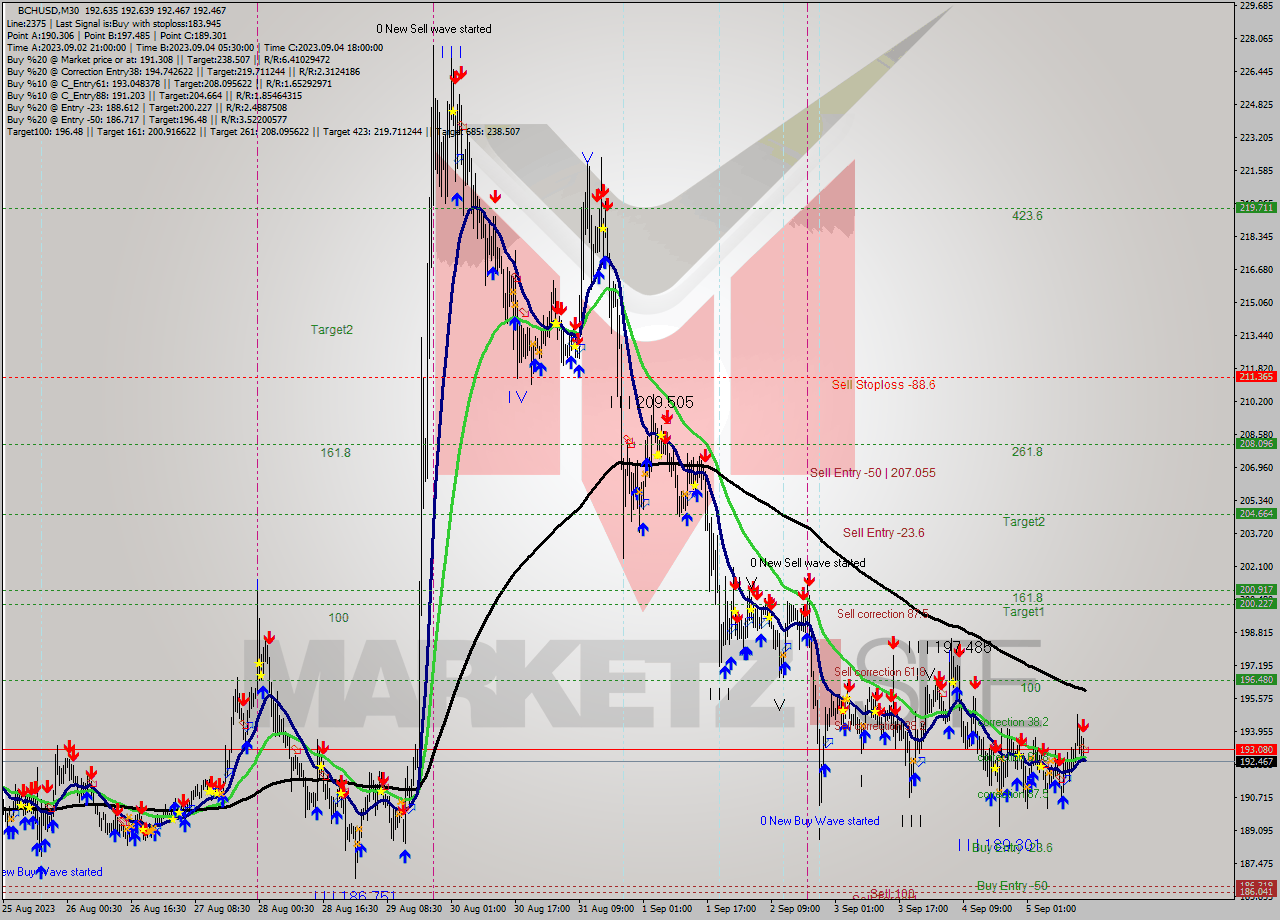
Task: Click the '3 Sep 17:00' time label
Action: click(923, 909)
